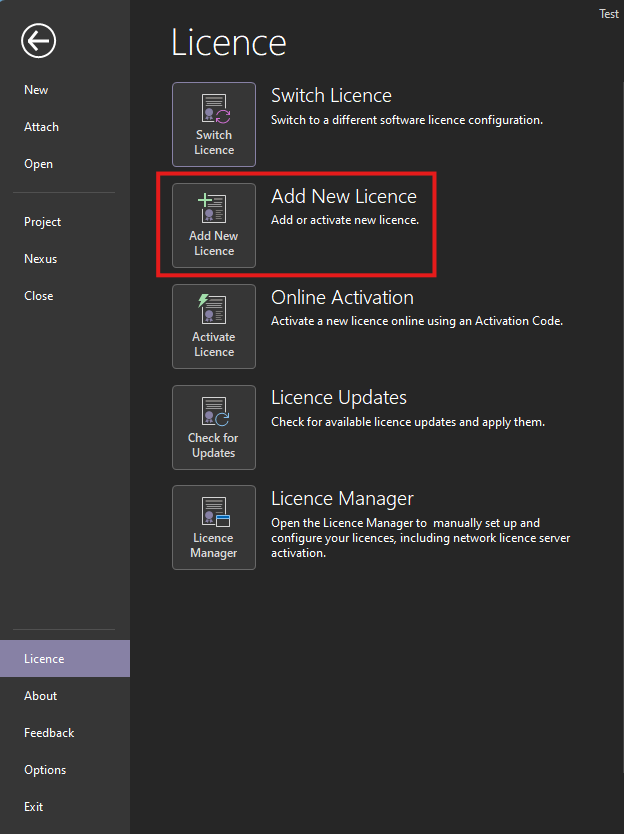Image resolution: width=624 pixels, height=834 pixels.
Task: Open the Activate Licence icon
Action: pyautogui.click(x=213, y=325)
